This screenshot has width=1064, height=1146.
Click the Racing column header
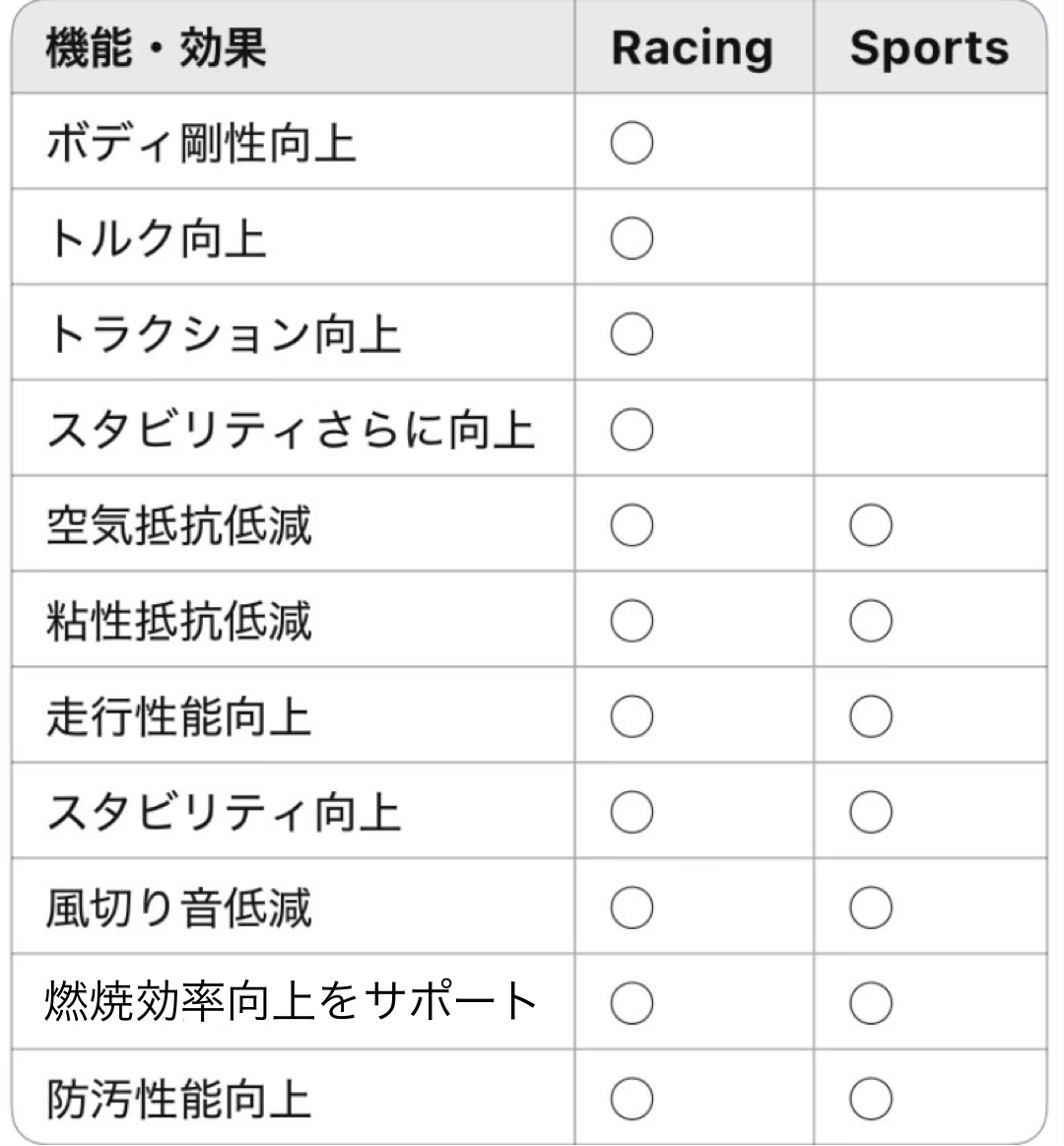click(692, 49)
